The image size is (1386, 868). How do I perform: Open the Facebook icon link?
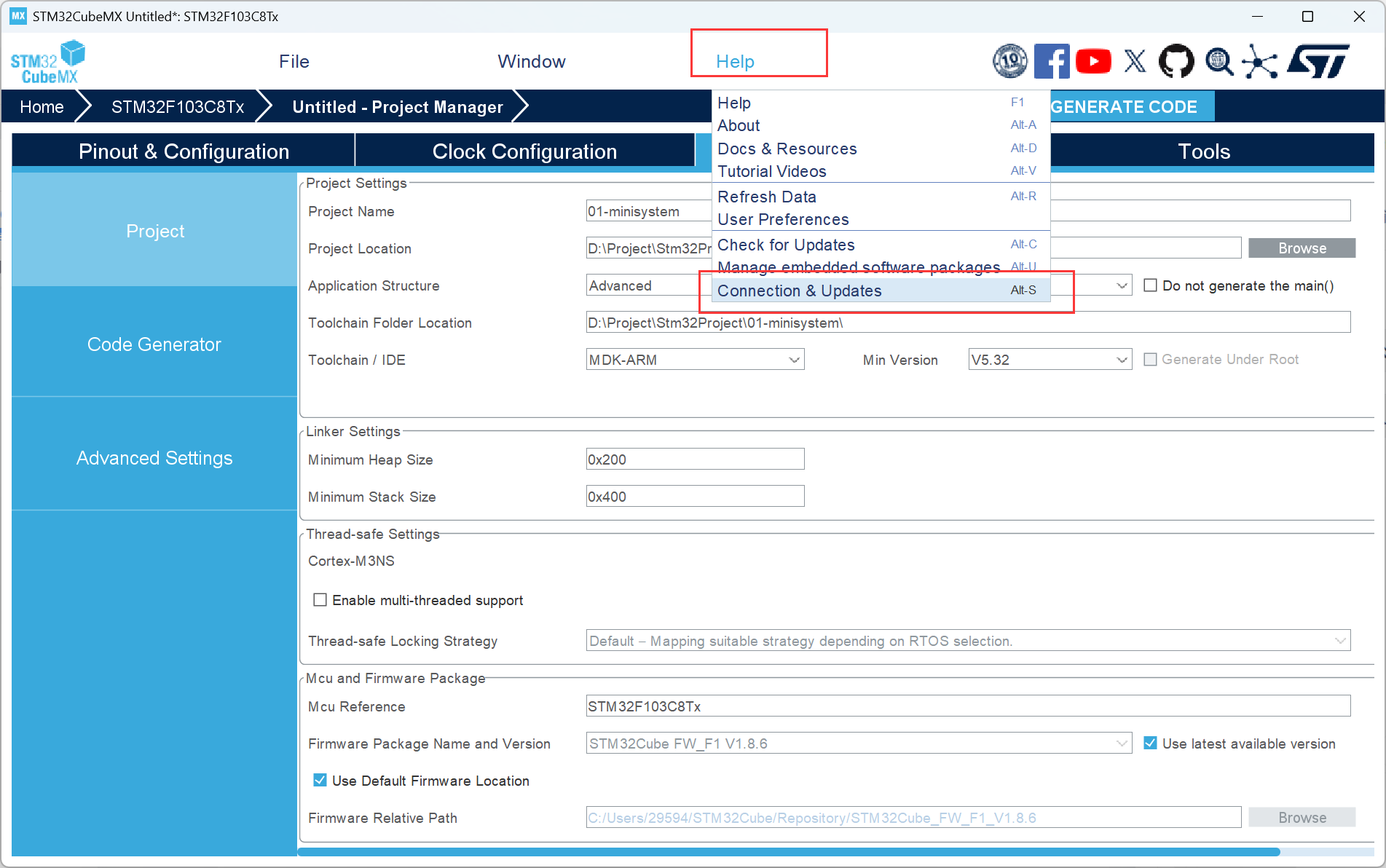(x=1052, y=61)
